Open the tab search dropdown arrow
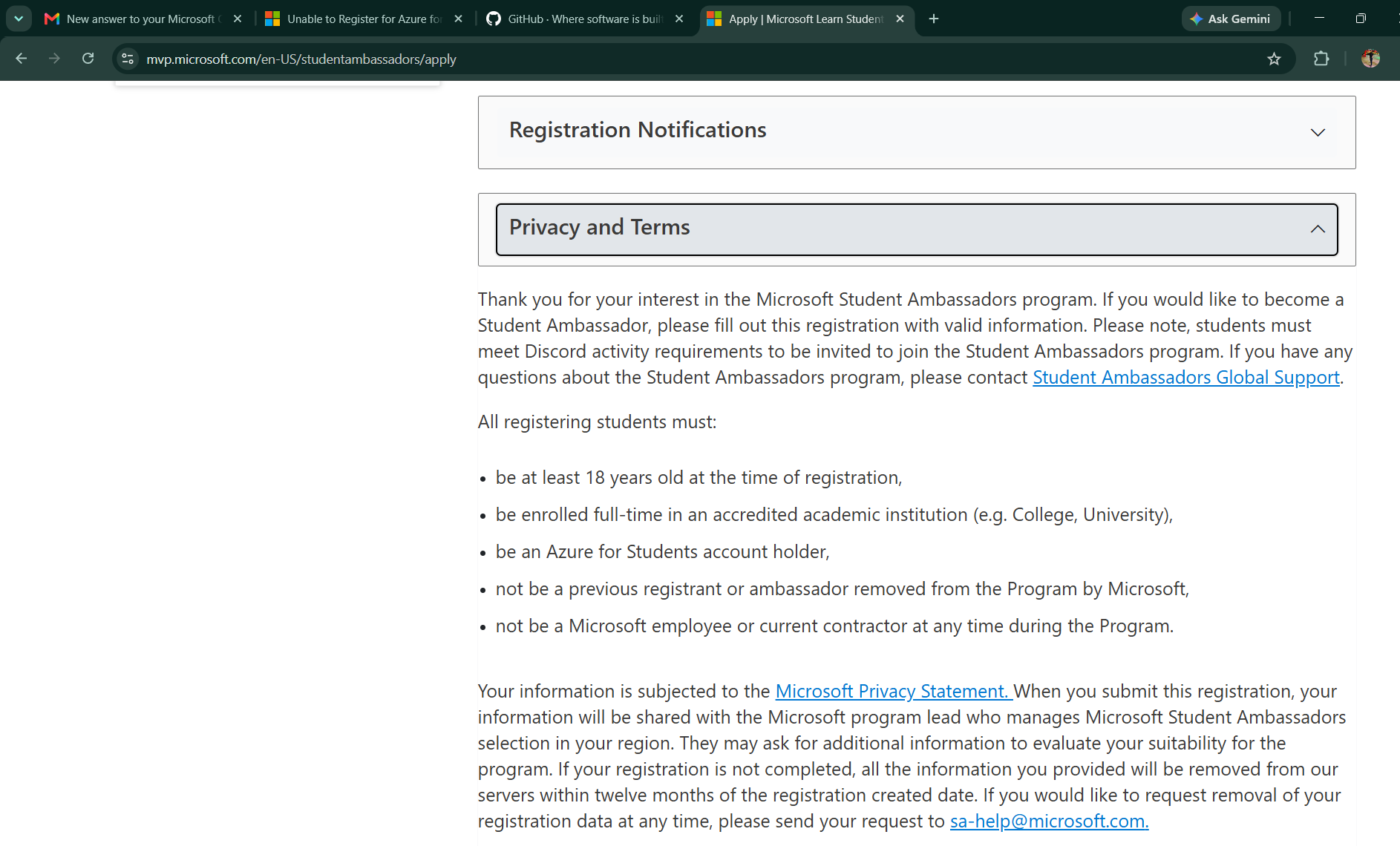Viewport: 1400px width, 846px height. [x=19, y=19]
